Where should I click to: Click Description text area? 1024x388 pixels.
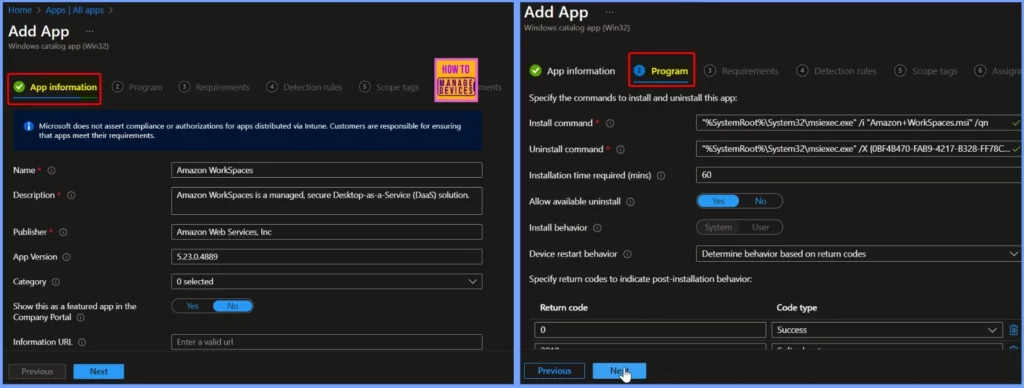click(x=327, y=201)
